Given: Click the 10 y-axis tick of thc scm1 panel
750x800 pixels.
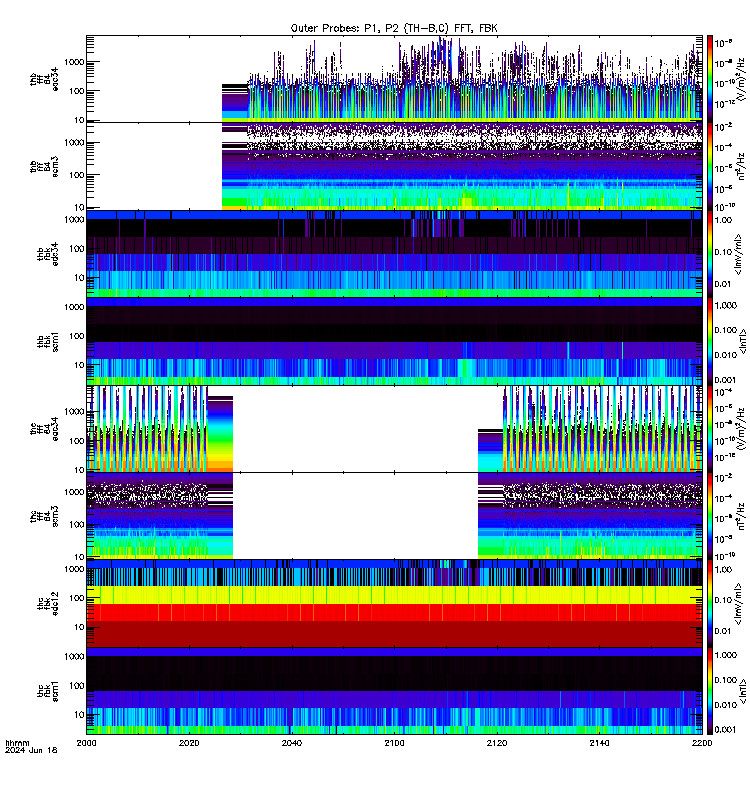Looking at the screenshot, I should pyautogui.click(x=79, y=715).
